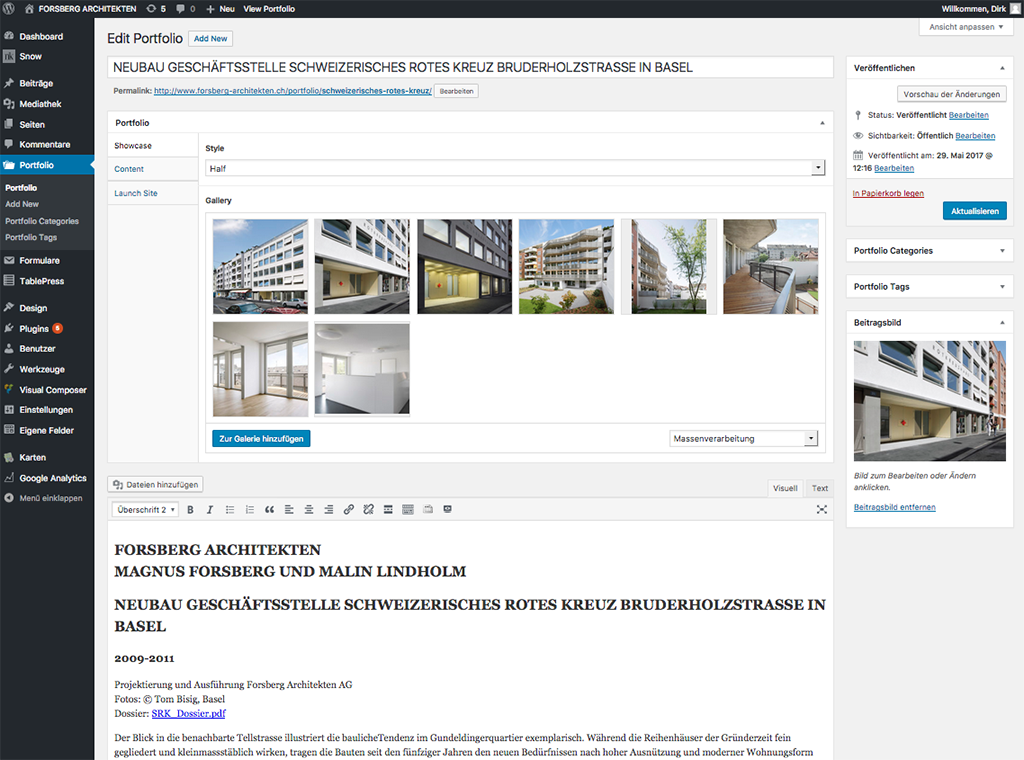
Task: Click Add New button beside Edit Portfolio
Action: click(x=210, y=39)
